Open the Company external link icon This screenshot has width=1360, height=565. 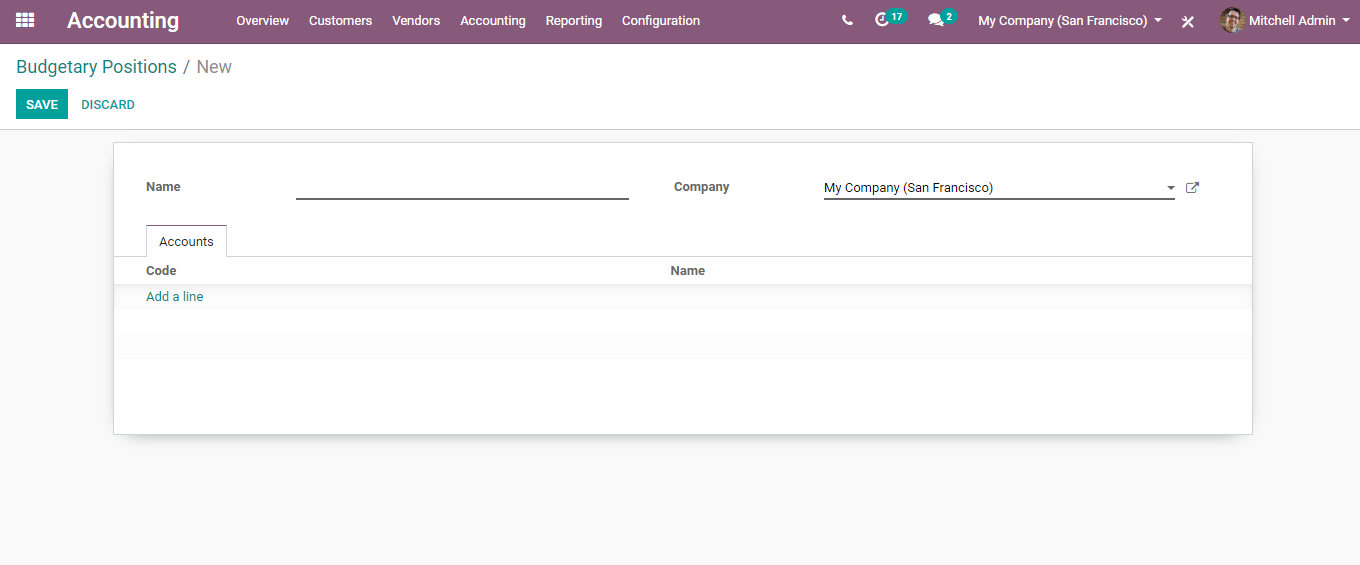(x=1192, y=187)
